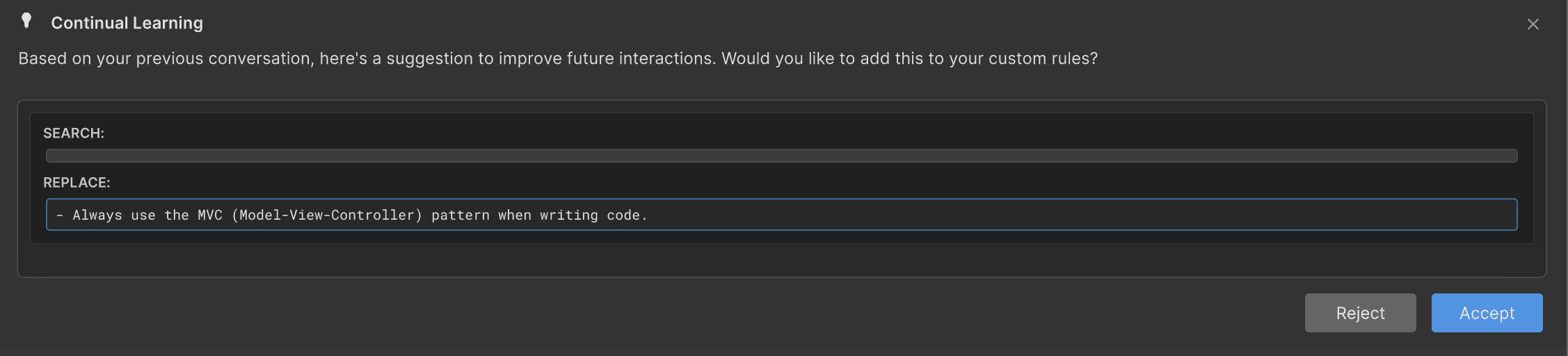Accept the suggested custom rule
The height and width of the screenshot is (356, 1568).
(x=1487, y=313)
